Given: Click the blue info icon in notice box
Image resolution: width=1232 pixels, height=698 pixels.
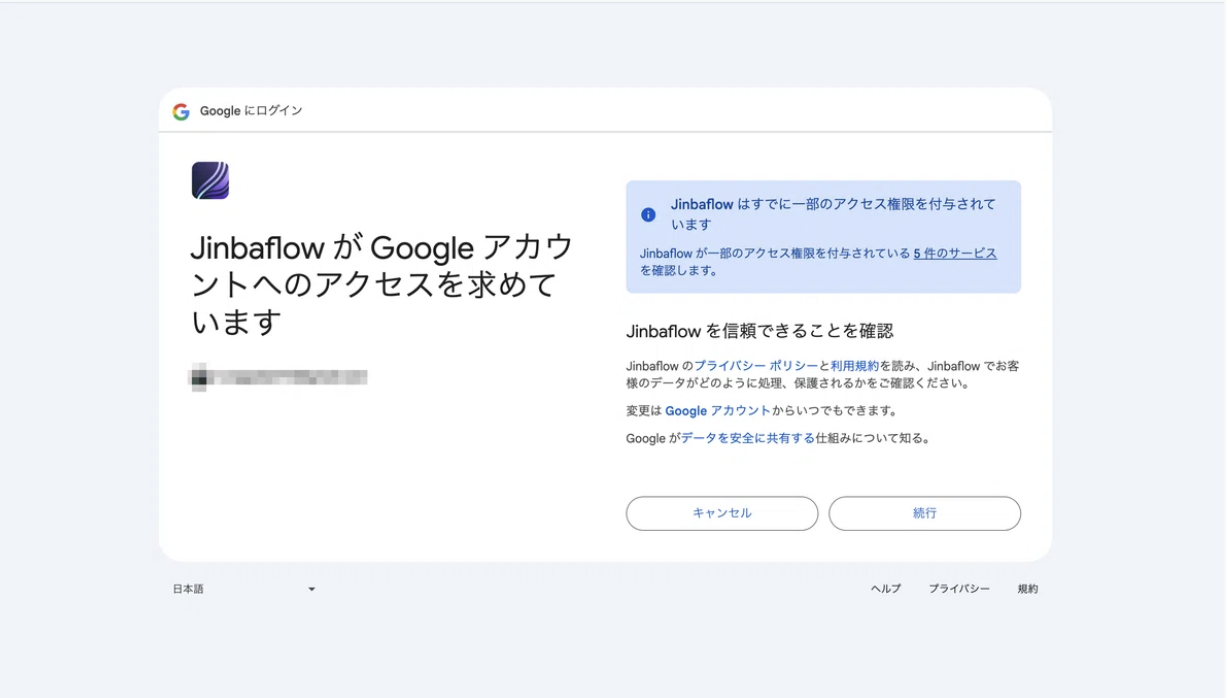Looking at the screenshot, I should [x=648, y=214].
